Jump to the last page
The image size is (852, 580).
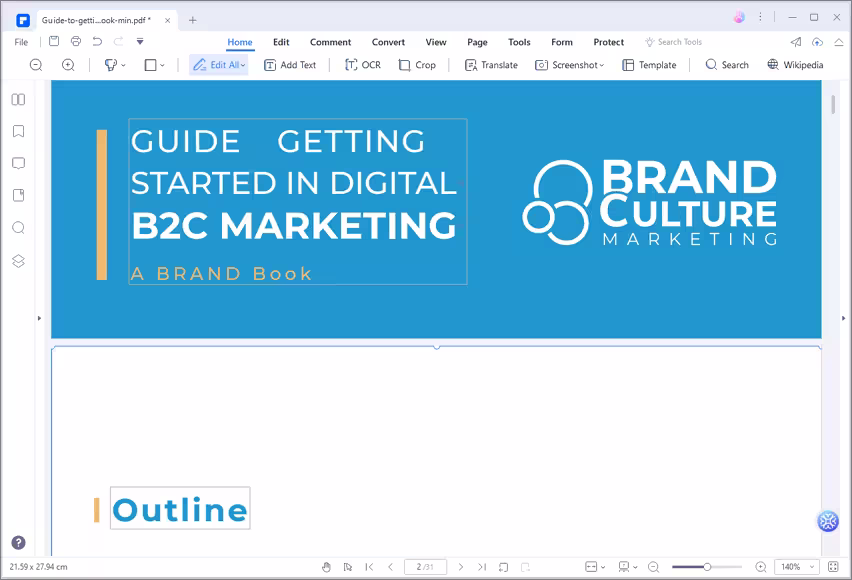pos(482,567)
